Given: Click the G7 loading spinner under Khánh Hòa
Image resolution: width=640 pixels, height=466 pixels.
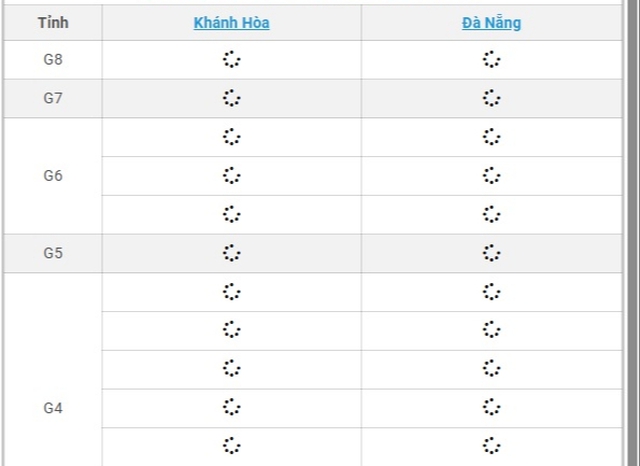Looking at the screenshot, I should tap(232, 98).
